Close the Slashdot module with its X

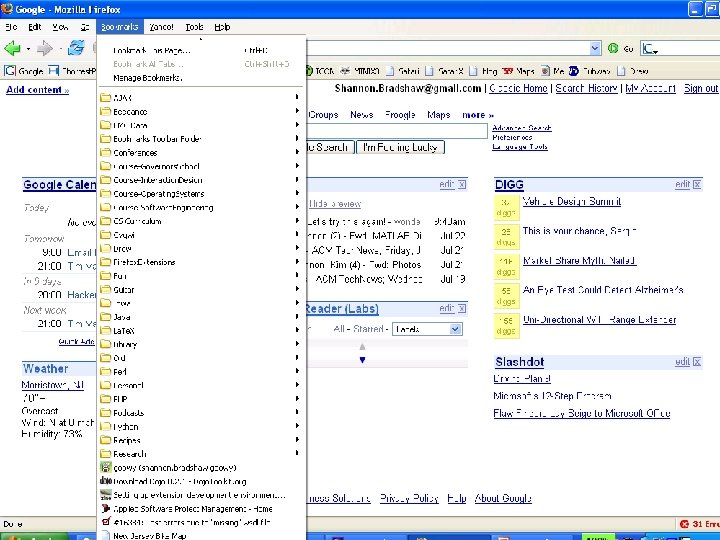[697, 362]
